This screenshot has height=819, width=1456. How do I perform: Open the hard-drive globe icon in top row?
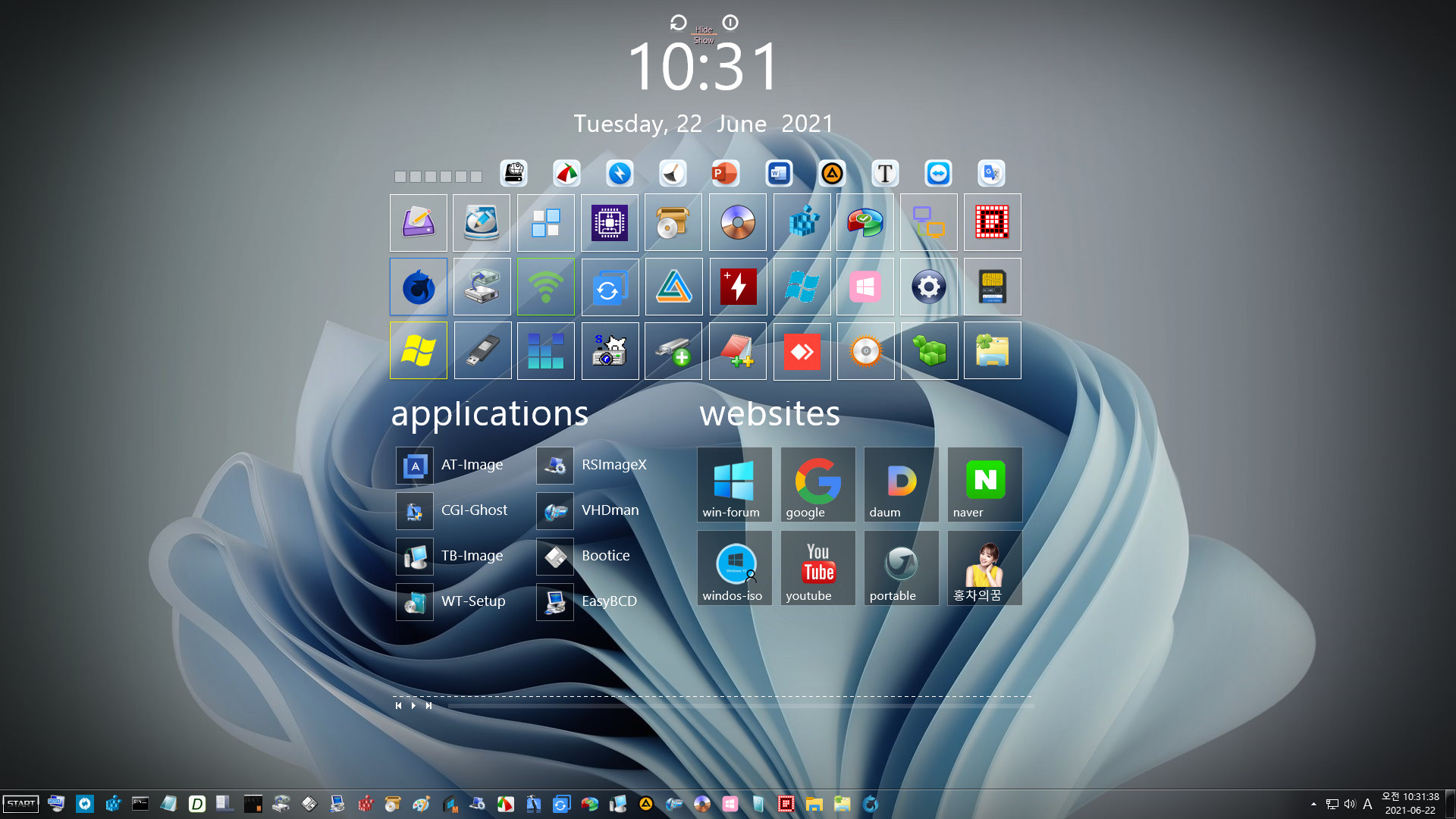click(514, 174)
